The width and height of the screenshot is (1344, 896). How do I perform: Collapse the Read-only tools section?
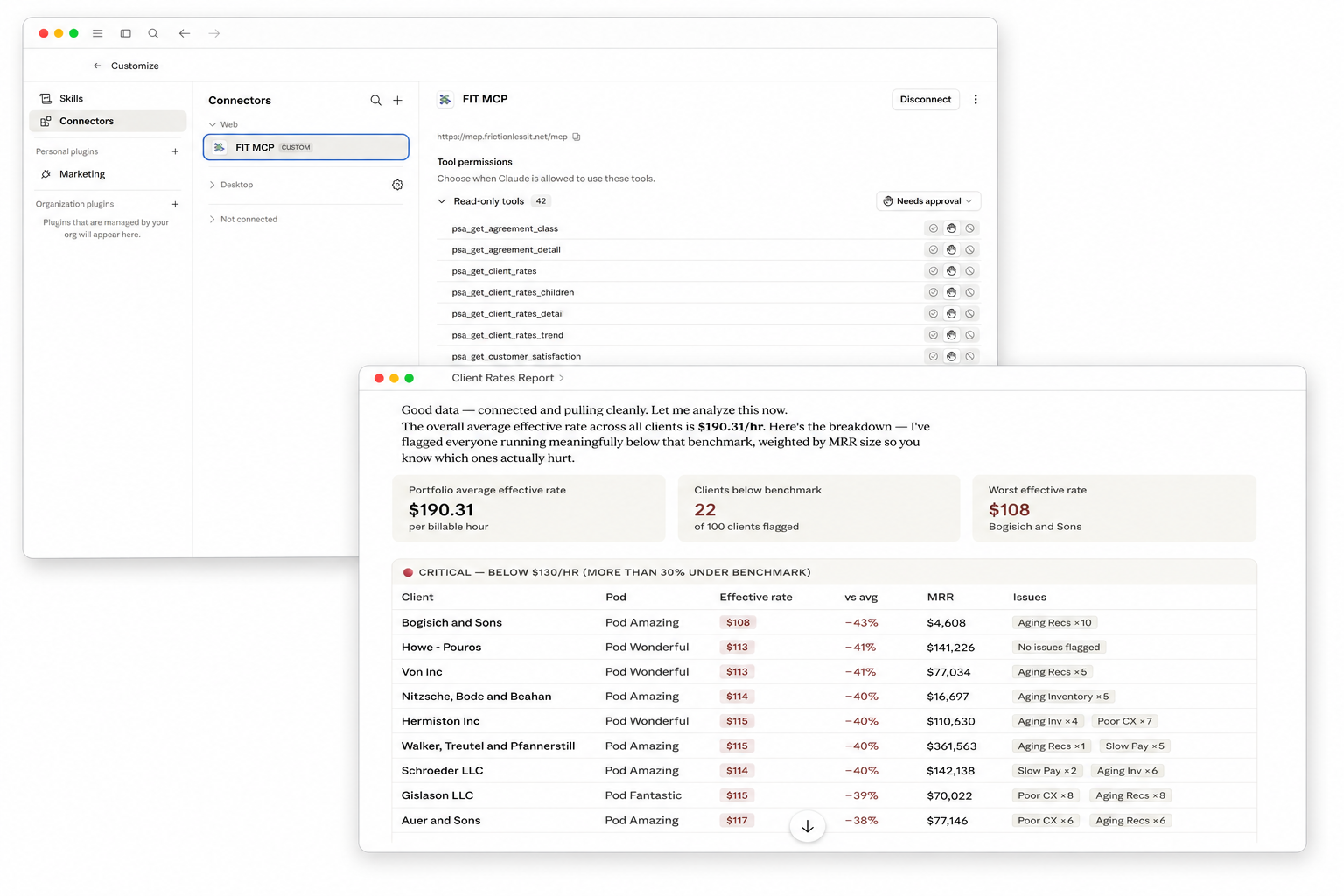point(442,201)
